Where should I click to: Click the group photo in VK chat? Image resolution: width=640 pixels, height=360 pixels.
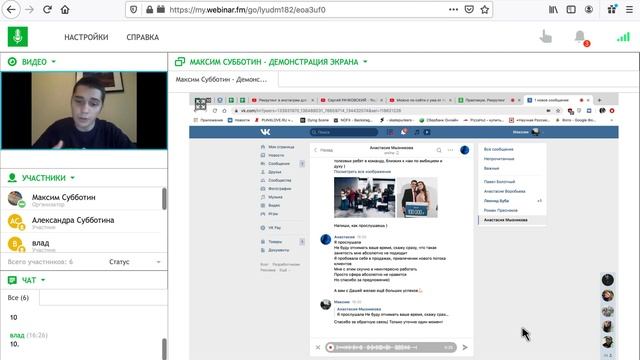pos(364,198)
